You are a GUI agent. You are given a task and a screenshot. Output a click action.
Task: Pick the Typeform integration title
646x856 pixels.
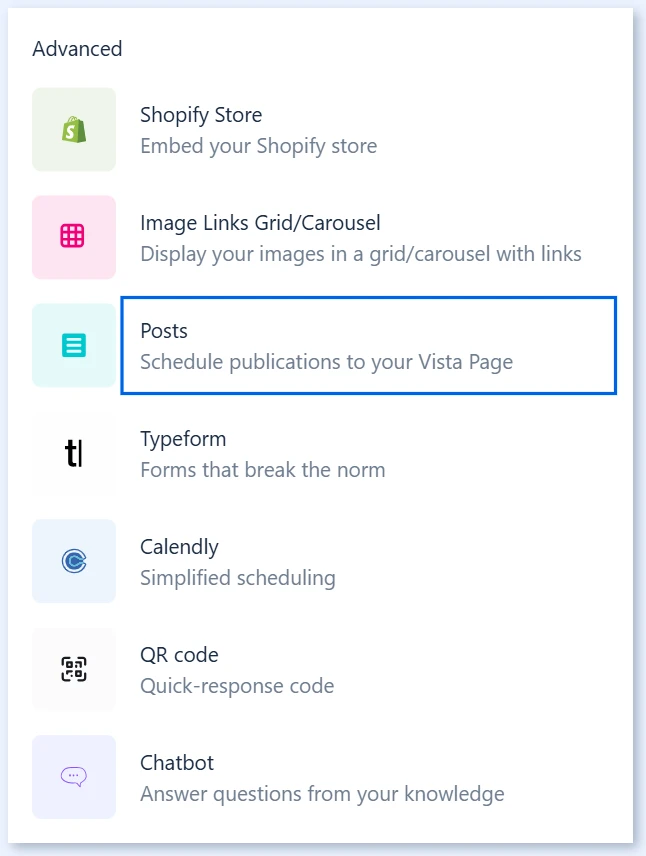coord(183,439)
